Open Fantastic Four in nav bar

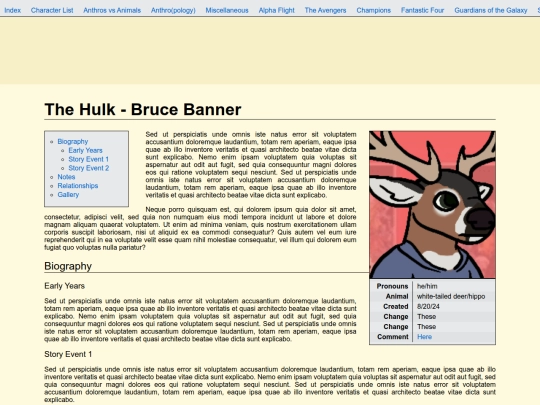[x=423, y=10]
